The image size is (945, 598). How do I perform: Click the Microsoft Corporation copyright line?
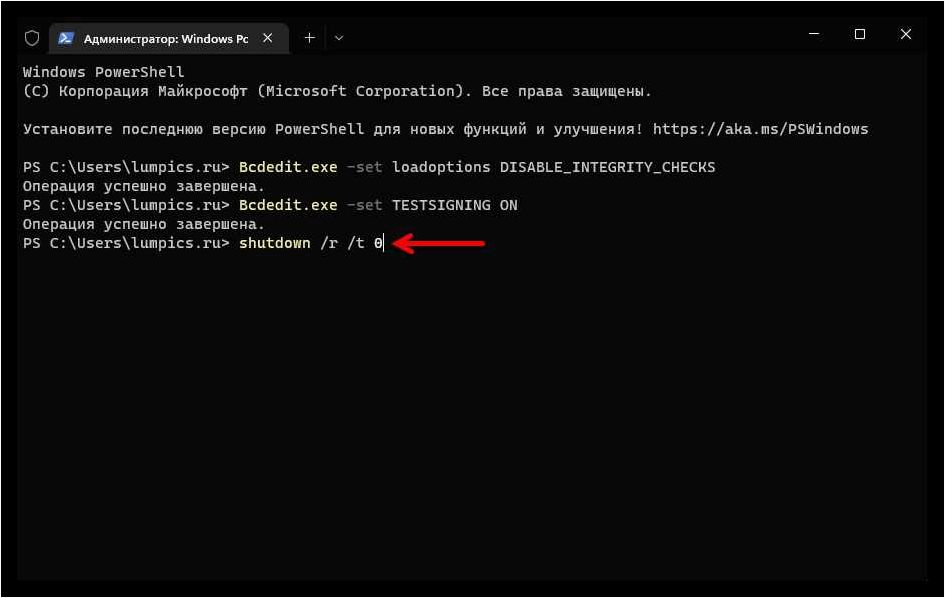(x=338, y=92)
